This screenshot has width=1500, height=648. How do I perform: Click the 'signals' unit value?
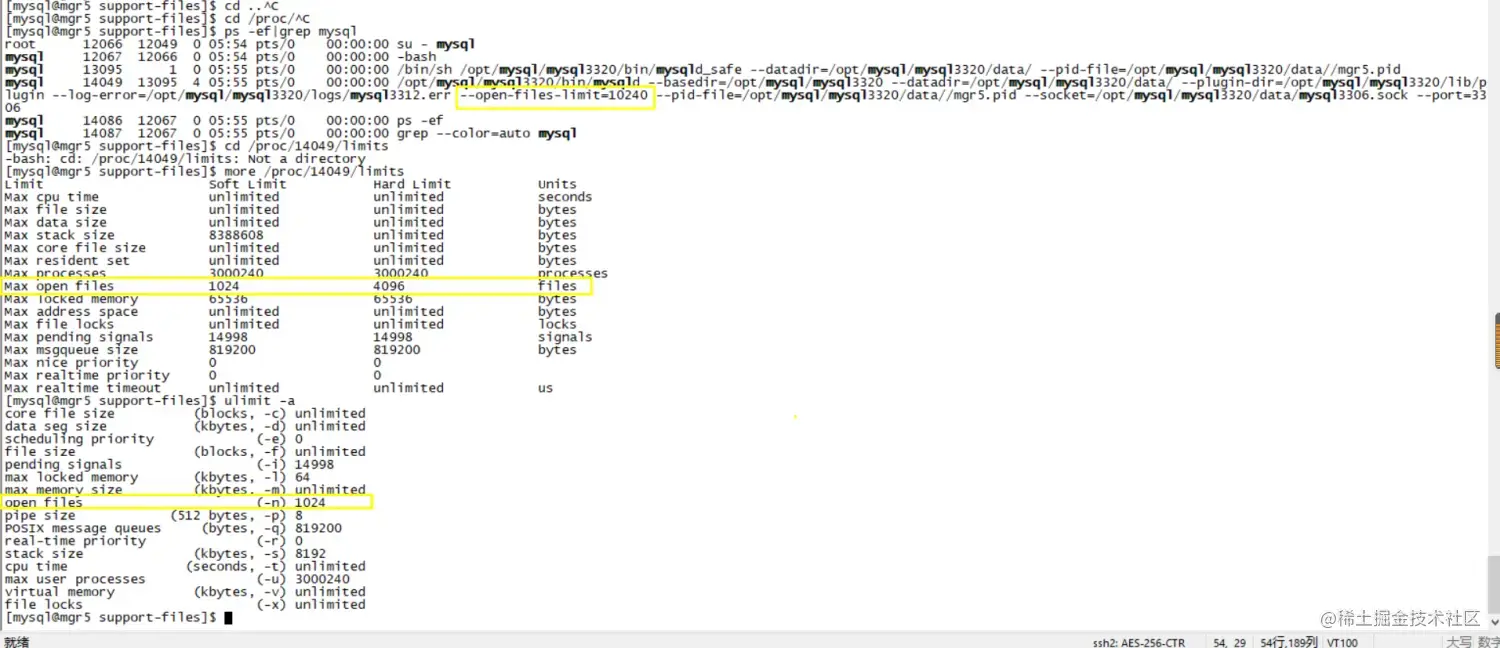click(565, 337)
